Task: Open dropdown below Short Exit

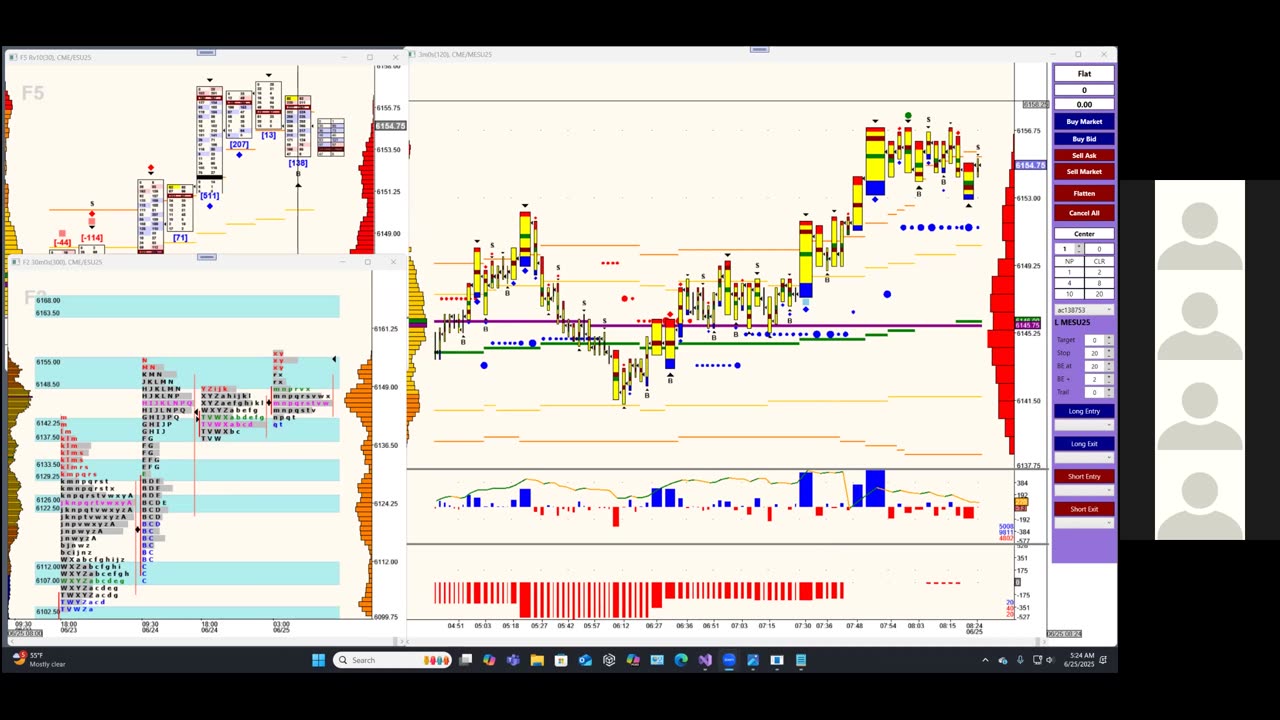Action: tap(1084, 523)
